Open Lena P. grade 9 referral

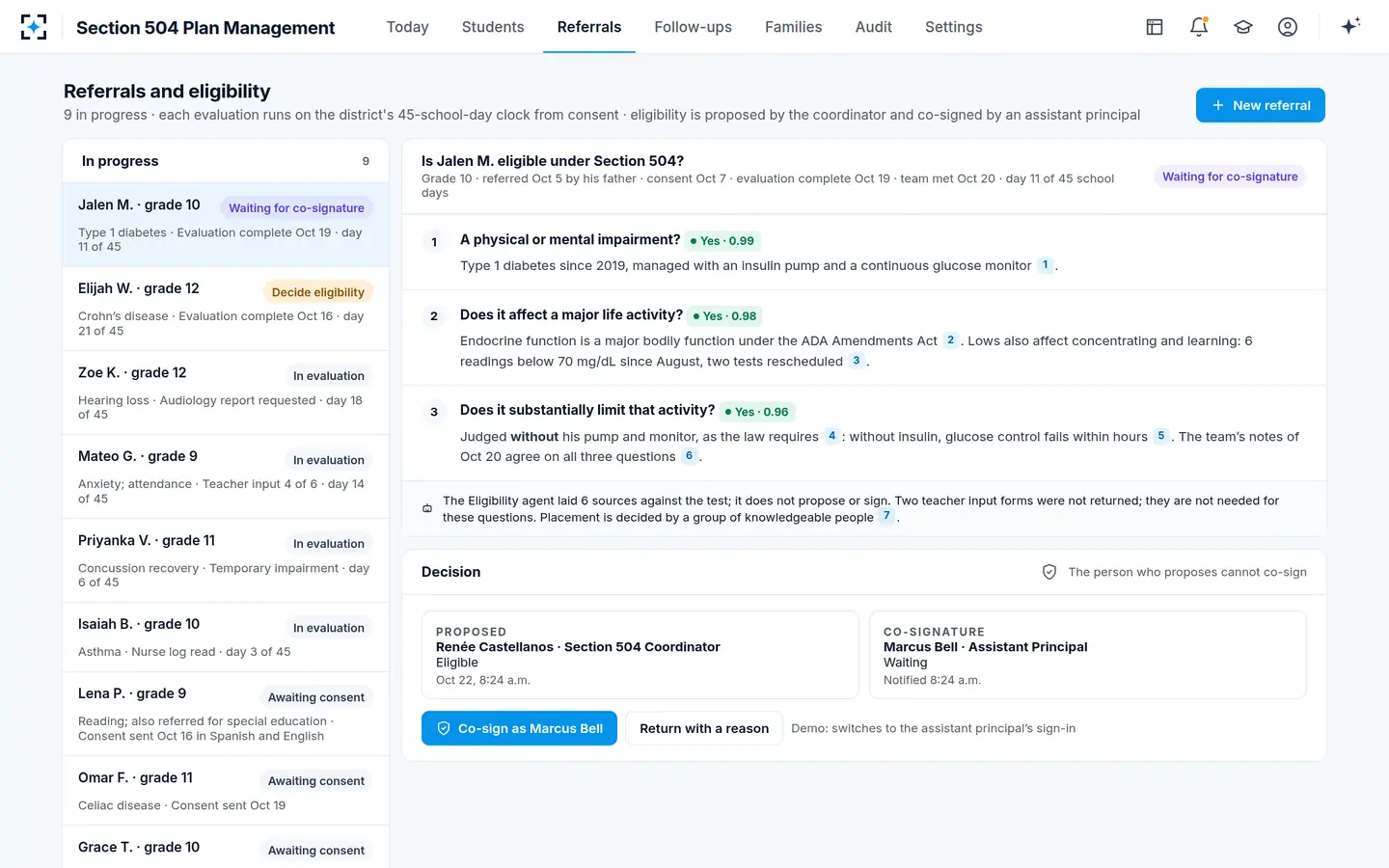click(226, 714)
